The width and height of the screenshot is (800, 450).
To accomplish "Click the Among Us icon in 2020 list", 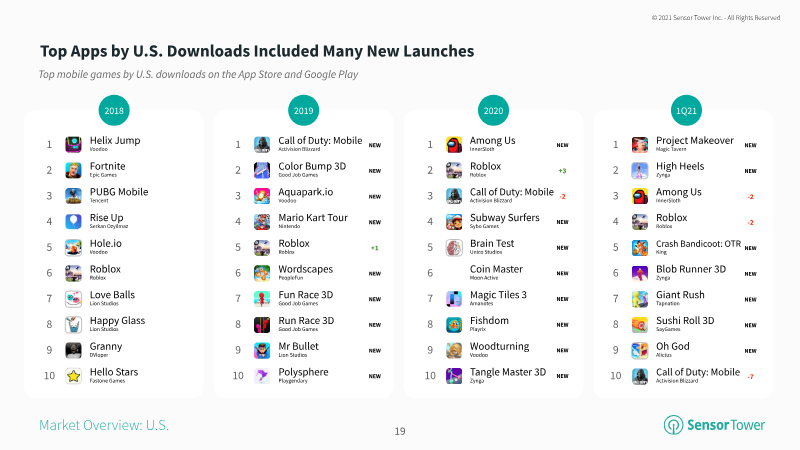I will [x=454, y=144].
